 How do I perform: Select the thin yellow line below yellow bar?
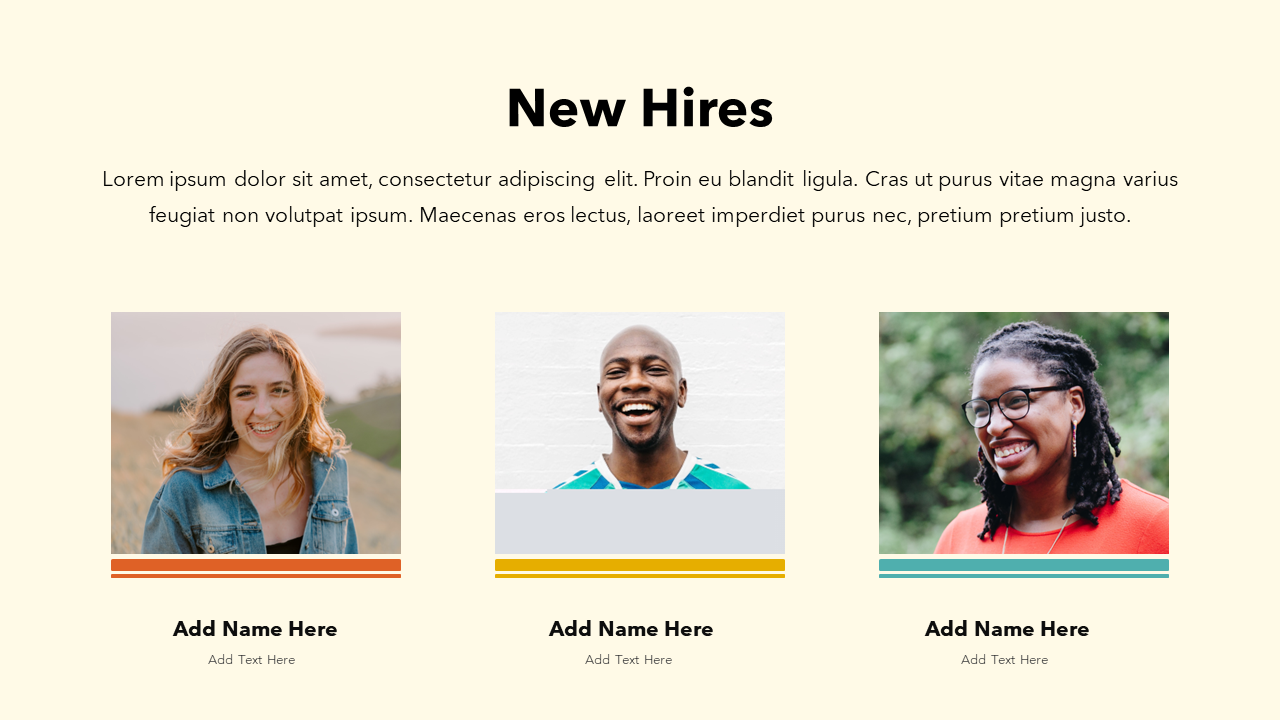tap(640, 576)
